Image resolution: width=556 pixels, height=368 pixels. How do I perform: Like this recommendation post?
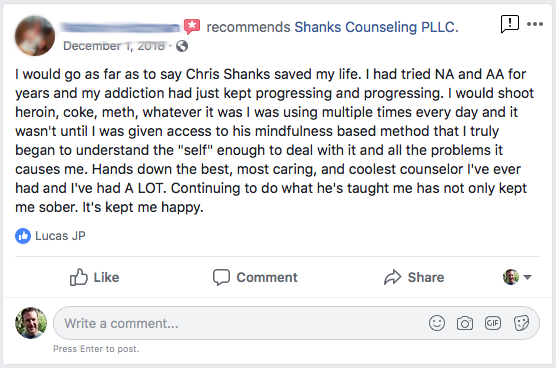click(94, 277)
